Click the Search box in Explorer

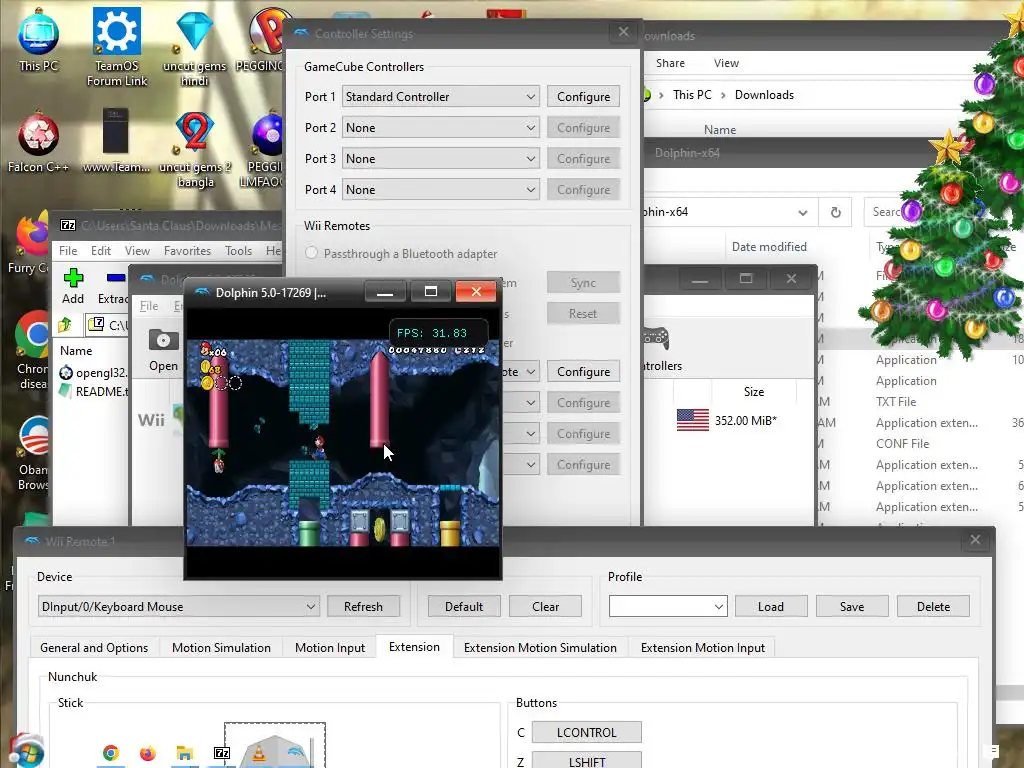[x=888, y=212]
